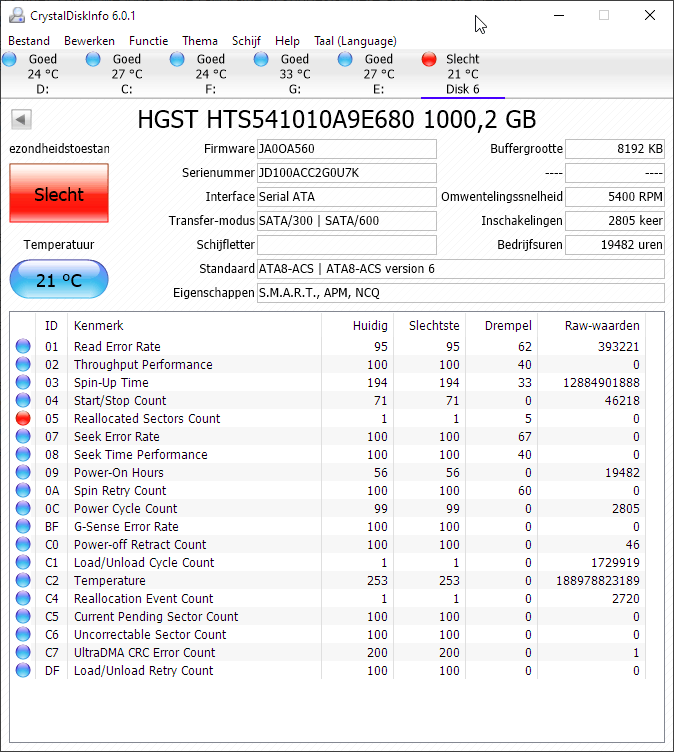Open the Taal (Language) menu

(355, 41)
